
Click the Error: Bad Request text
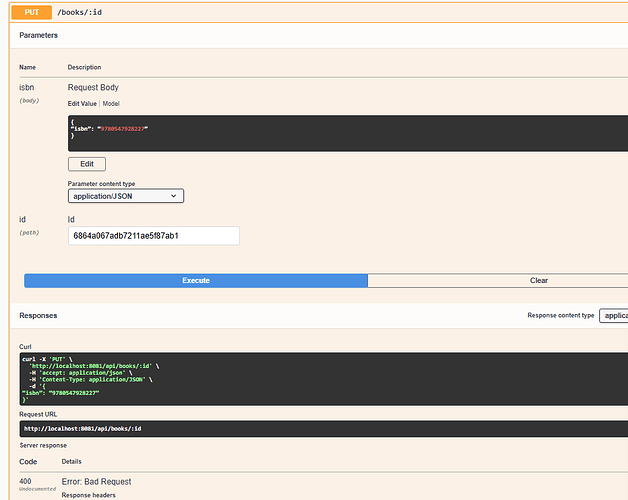coord(97,482)
